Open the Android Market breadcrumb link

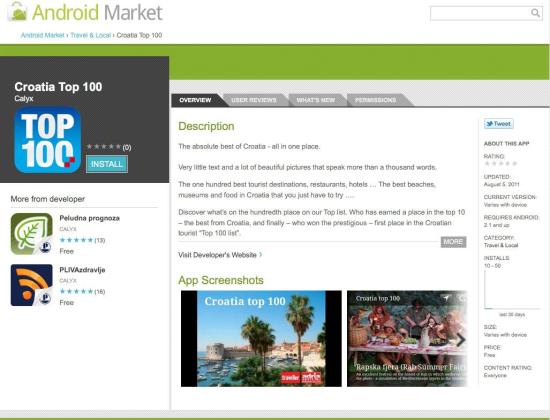click(42, 35)
